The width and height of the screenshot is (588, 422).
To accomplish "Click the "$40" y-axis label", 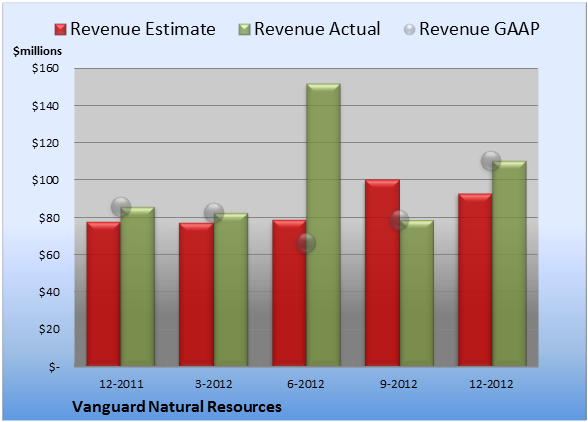I will [x=49, y=292].
